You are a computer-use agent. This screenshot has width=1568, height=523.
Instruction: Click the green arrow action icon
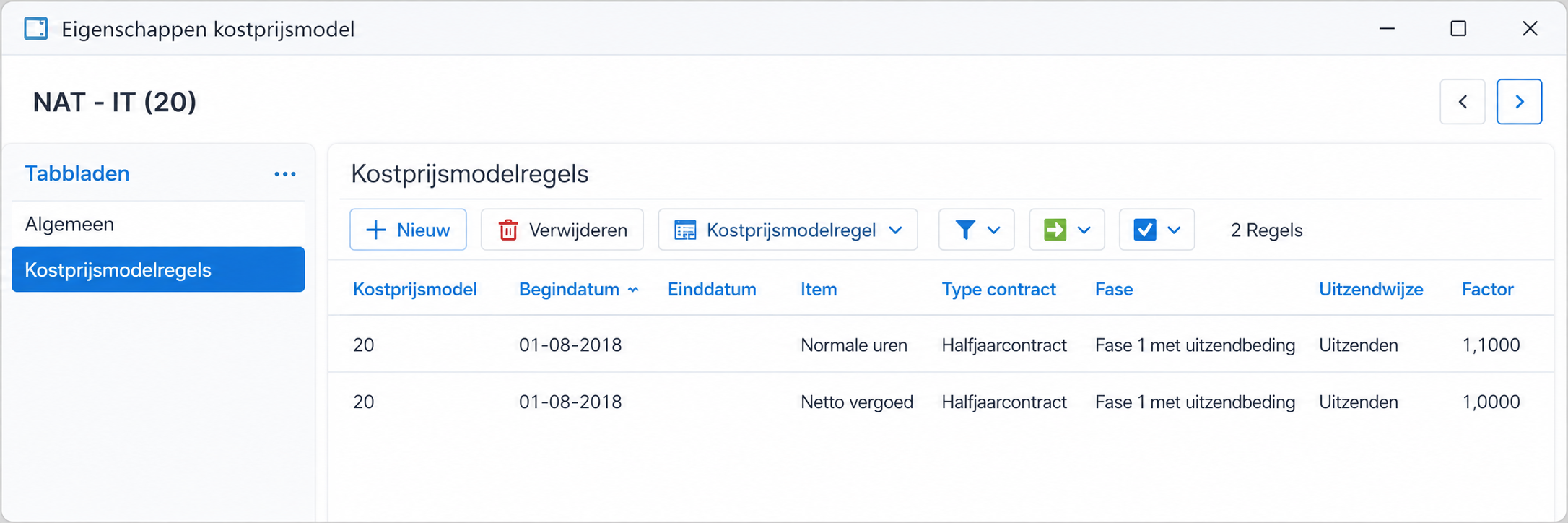coord(1055,230)
